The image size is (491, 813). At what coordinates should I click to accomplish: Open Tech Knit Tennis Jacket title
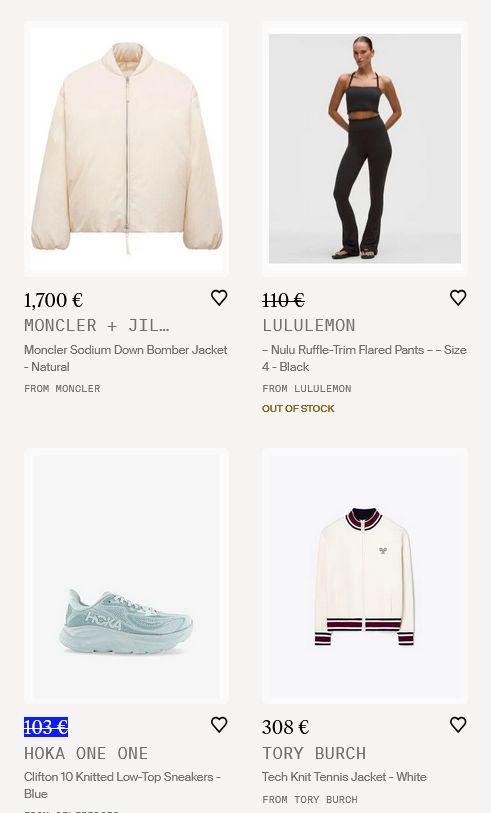(x=344, y=777)
